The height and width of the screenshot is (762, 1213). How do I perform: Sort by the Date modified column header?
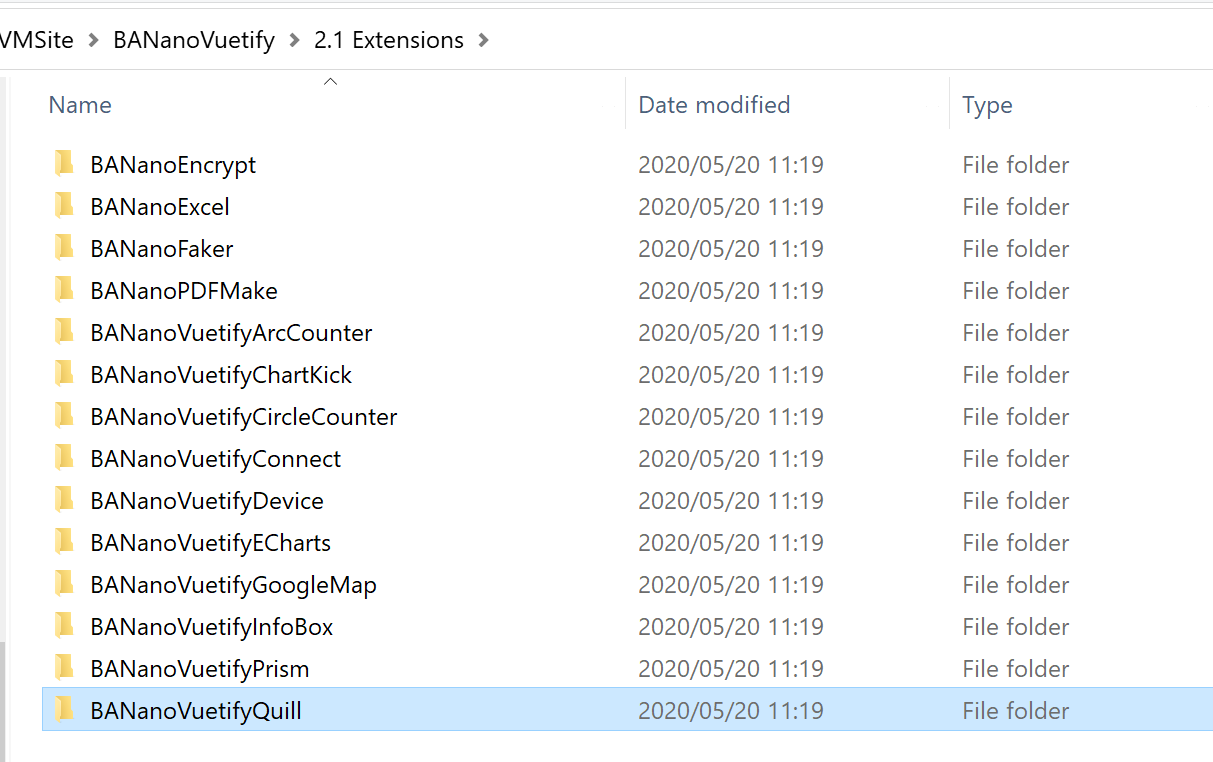[x=714, y=105]
